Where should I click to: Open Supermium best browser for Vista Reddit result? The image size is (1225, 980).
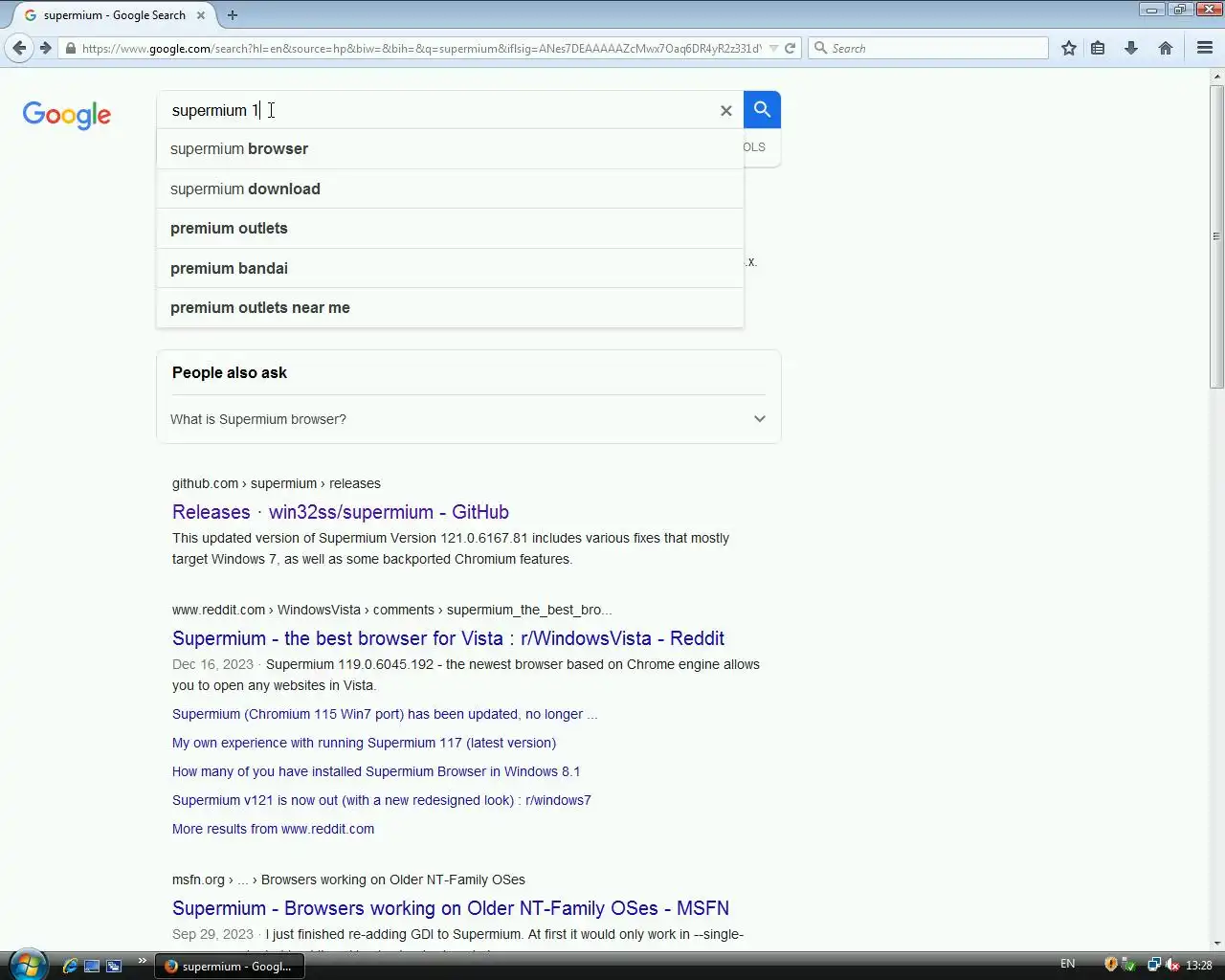click(448, 638)
